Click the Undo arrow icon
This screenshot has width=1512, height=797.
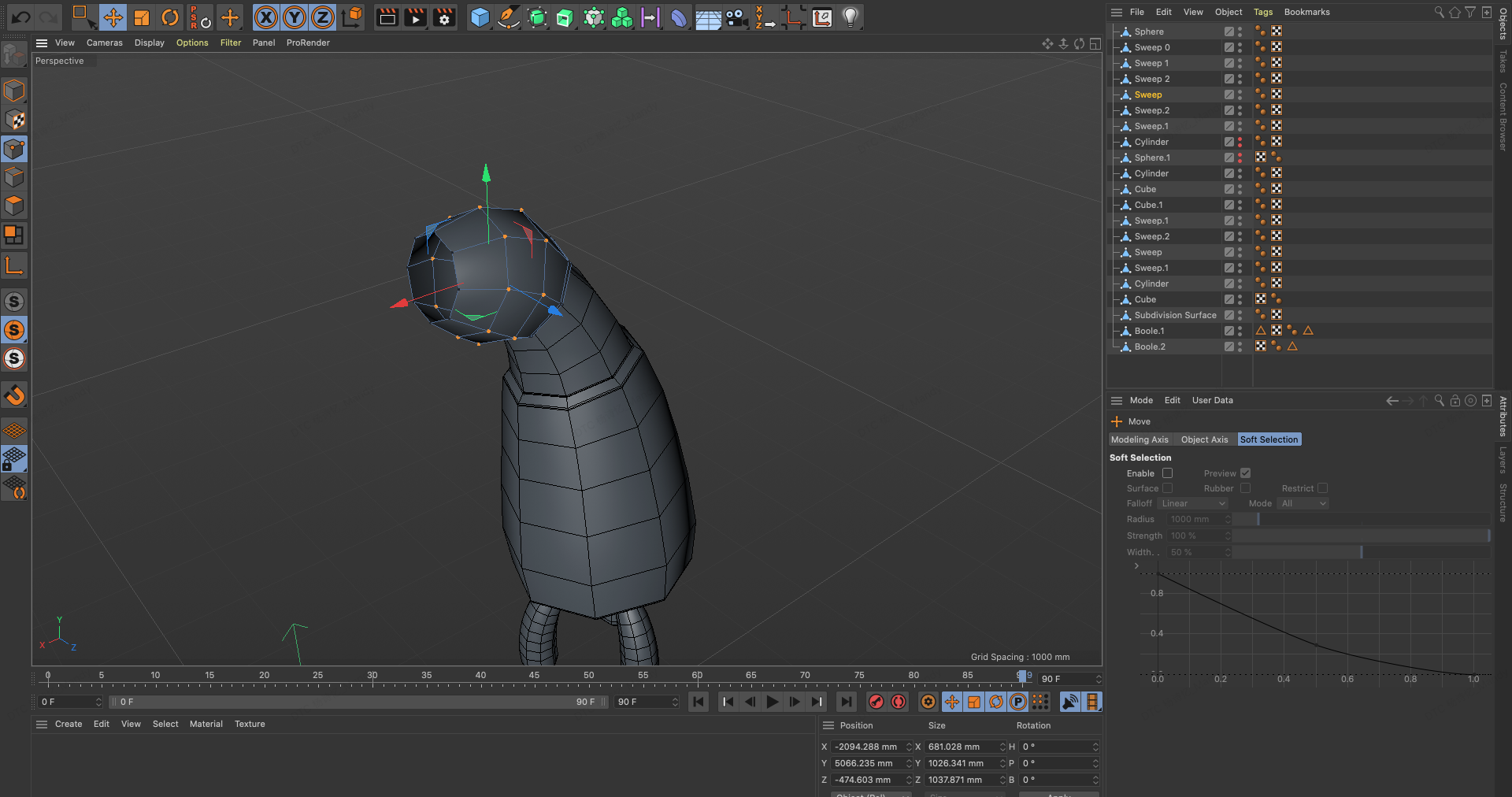tap(21, 17)
